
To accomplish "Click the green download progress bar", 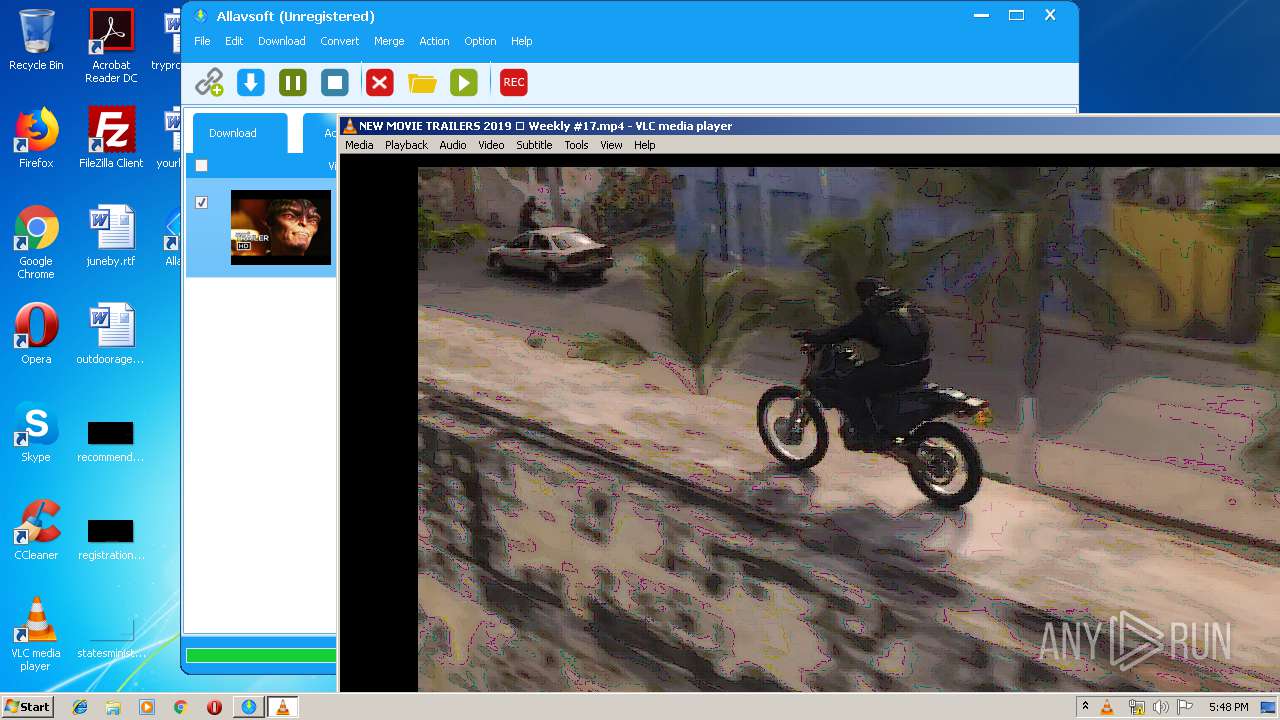I will click(261, 656).
